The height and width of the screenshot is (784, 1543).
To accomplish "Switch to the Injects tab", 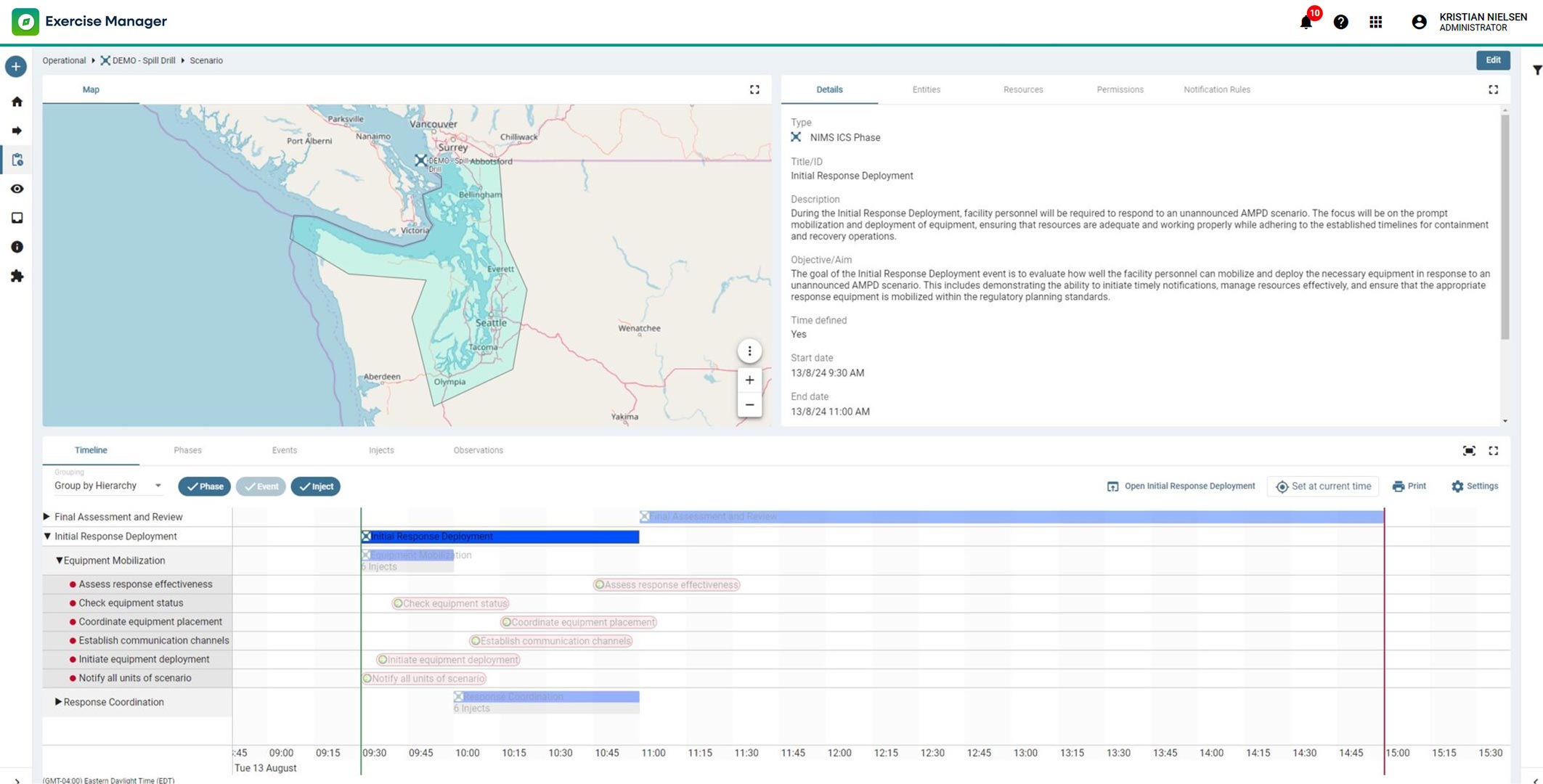I will click(x=381, y=450).
